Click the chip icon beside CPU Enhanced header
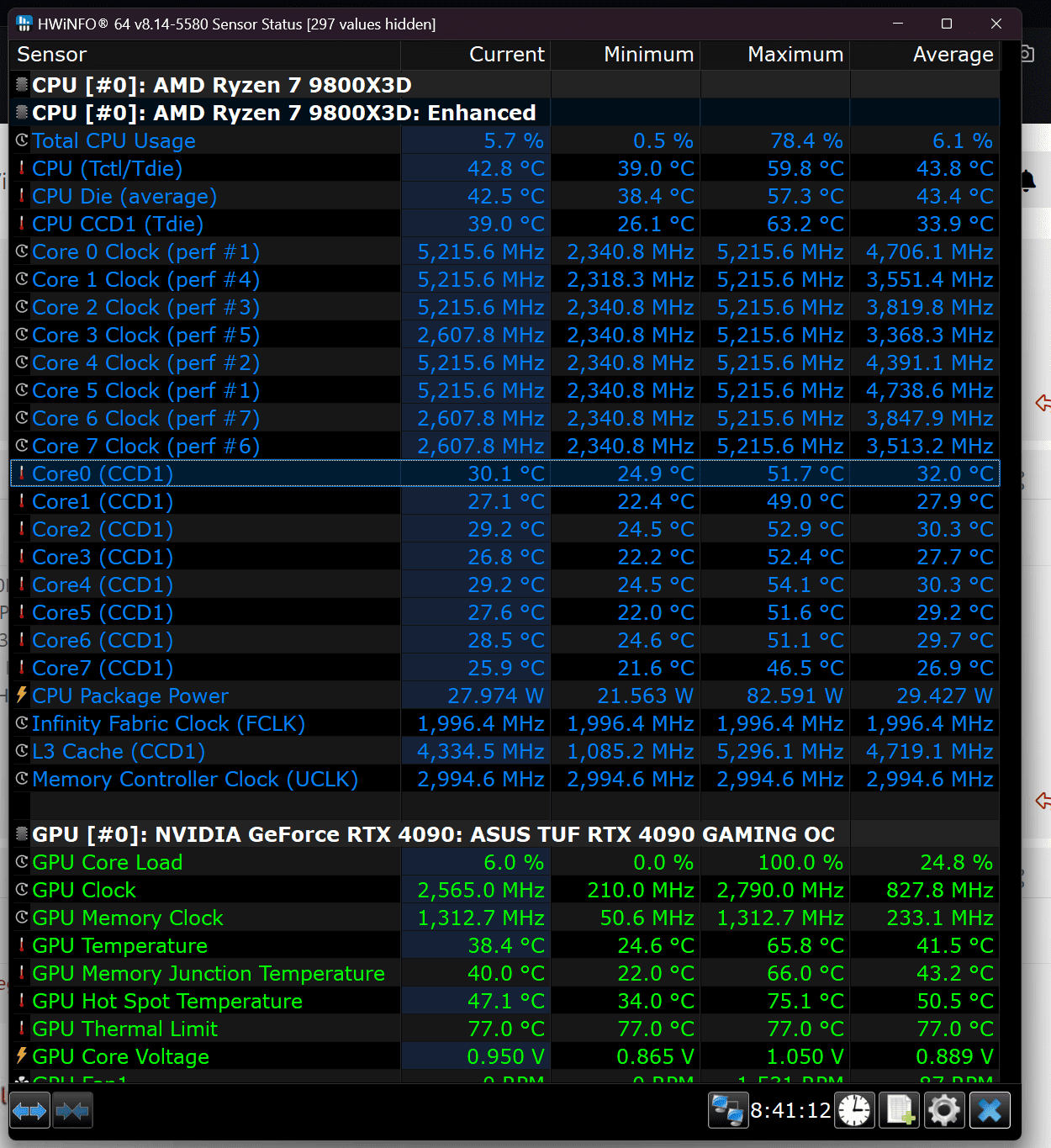This screenshot has width=1051, height=1148. pos(22,112)
